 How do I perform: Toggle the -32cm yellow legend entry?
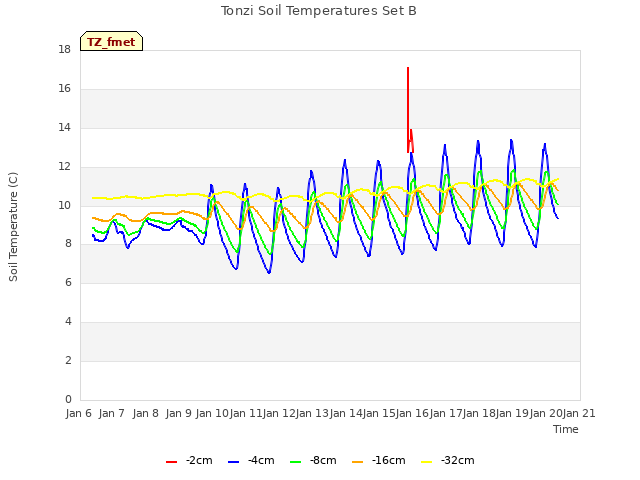447,461
